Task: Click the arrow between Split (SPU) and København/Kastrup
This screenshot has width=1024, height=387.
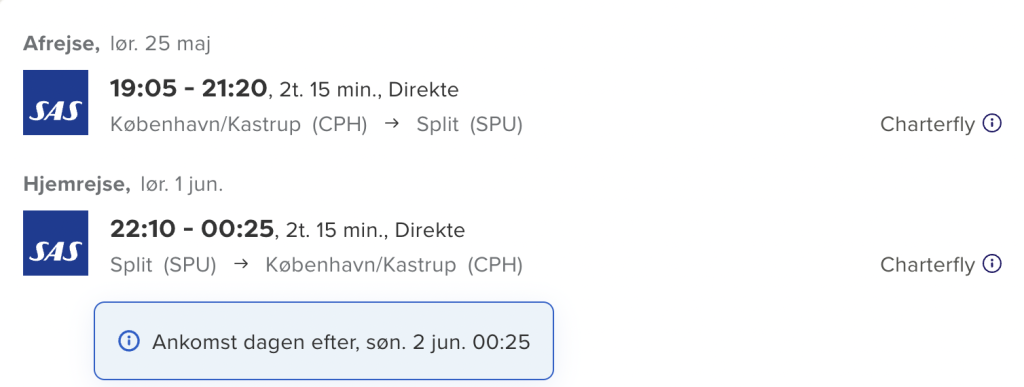Action: pyautogui.click(x=241, y=264)
